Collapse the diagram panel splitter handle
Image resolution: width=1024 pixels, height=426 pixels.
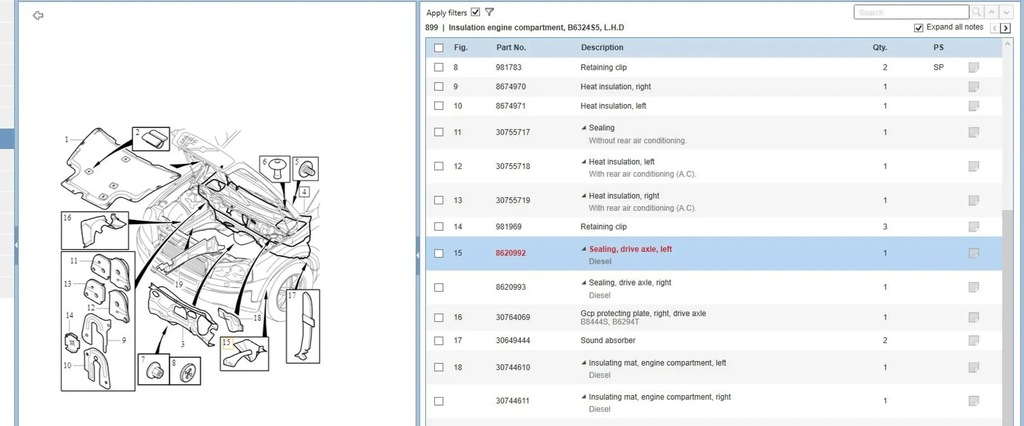418,255
